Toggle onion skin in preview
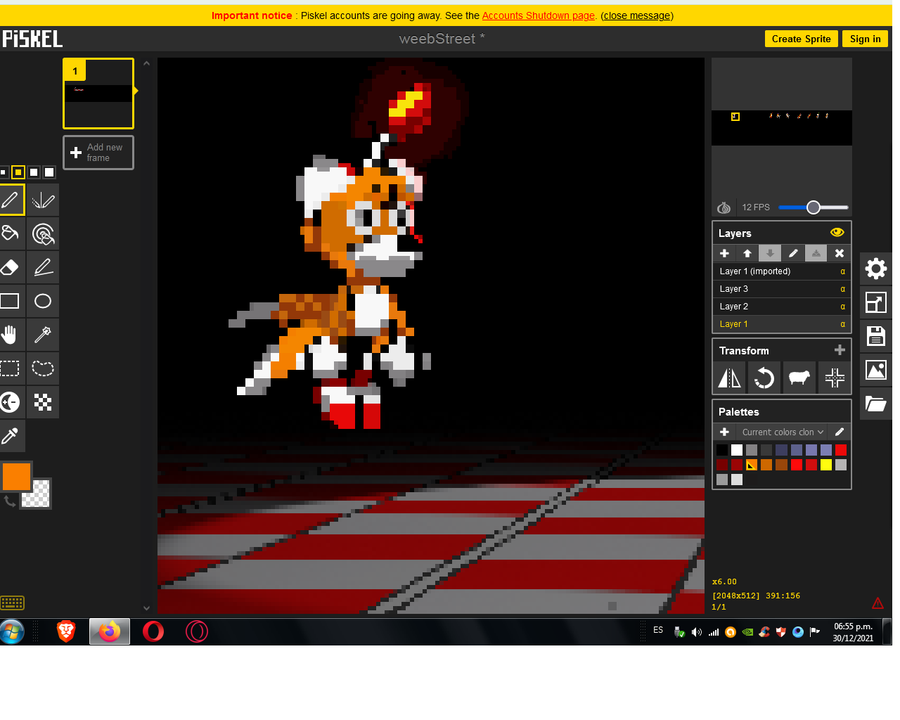The width and height of the screenshot is (900, 720). pyautogui.click(x=724, y=207)
